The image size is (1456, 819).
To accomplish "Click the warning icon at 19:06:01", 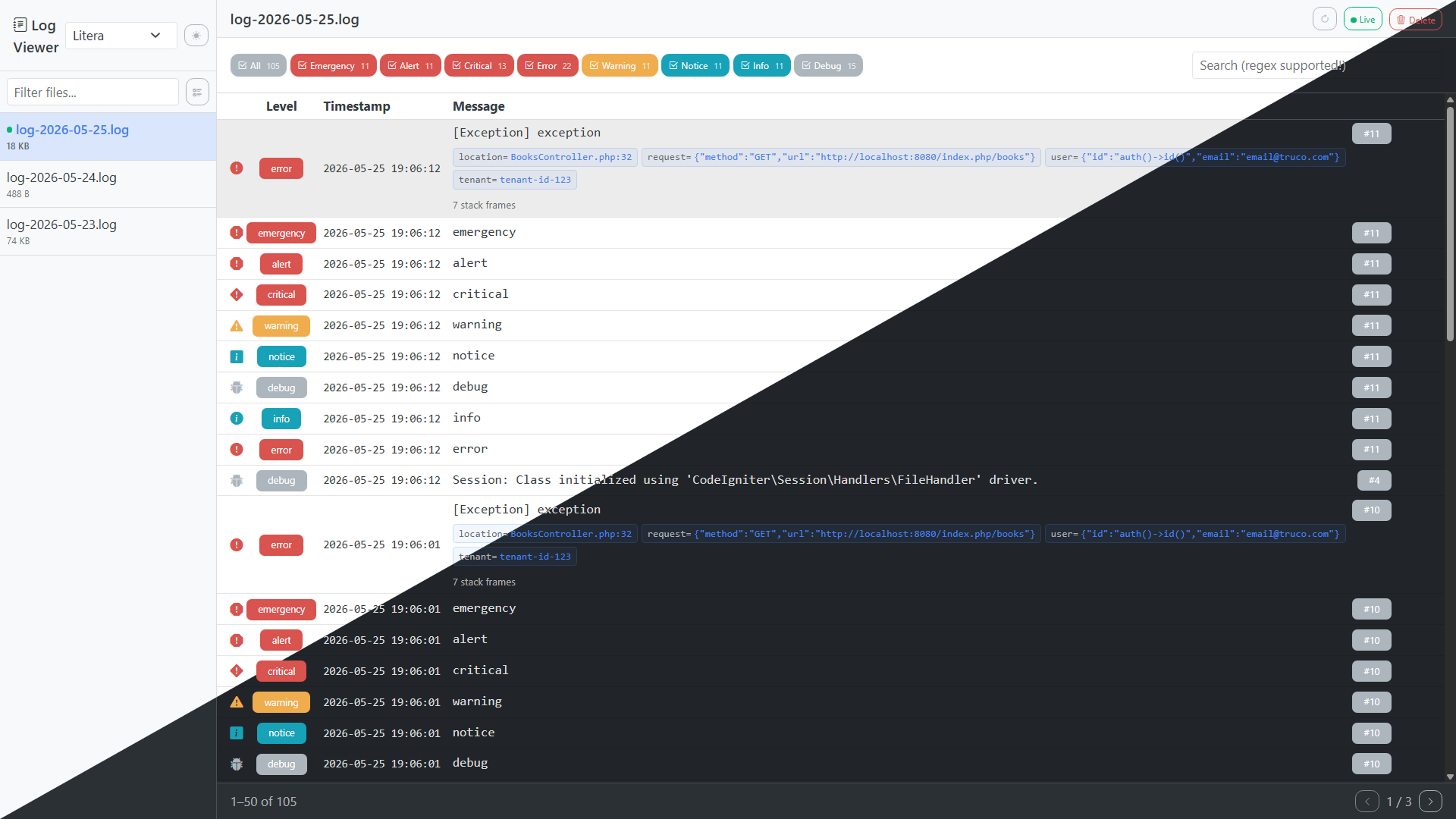I will pyautogui.click(x=237, y=702).
